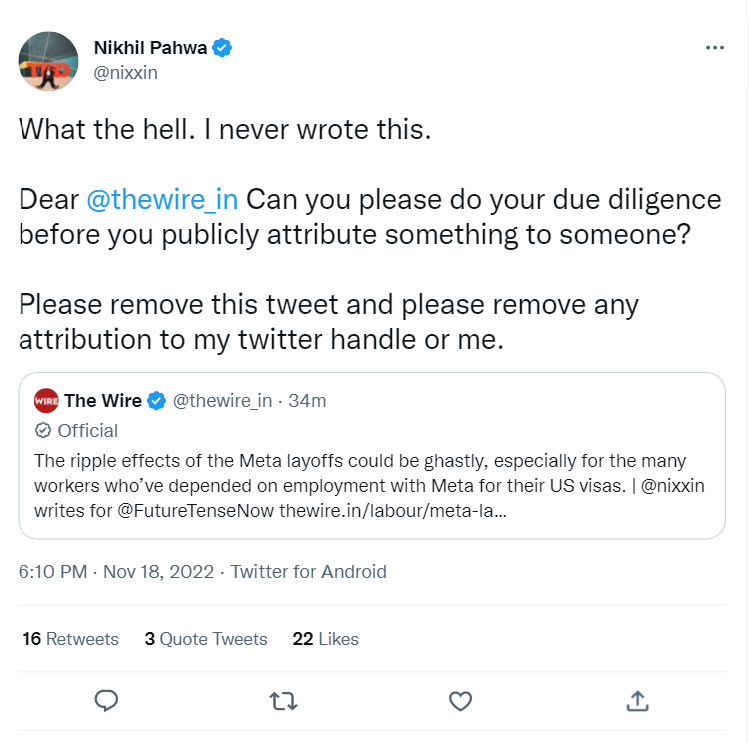This screenshot has height=743, width=749.
Task: Click the 6:10 PM Nov 18, 2022 timestamp
Action: (116, 572)
